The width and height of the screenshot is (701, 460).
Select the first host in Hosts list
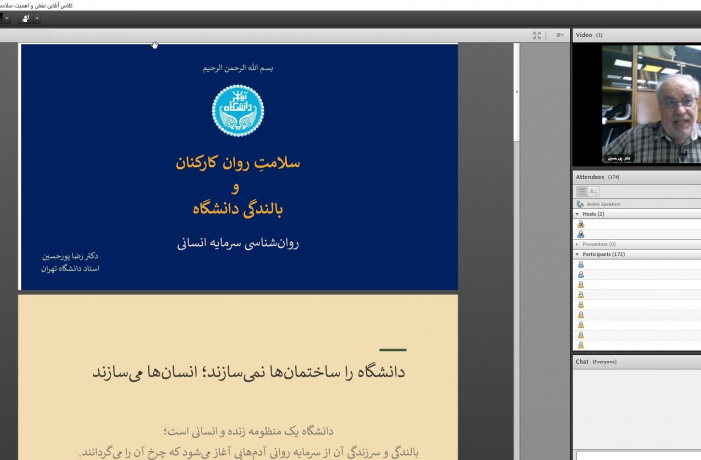pyautogui.click(x=637, y=224)
